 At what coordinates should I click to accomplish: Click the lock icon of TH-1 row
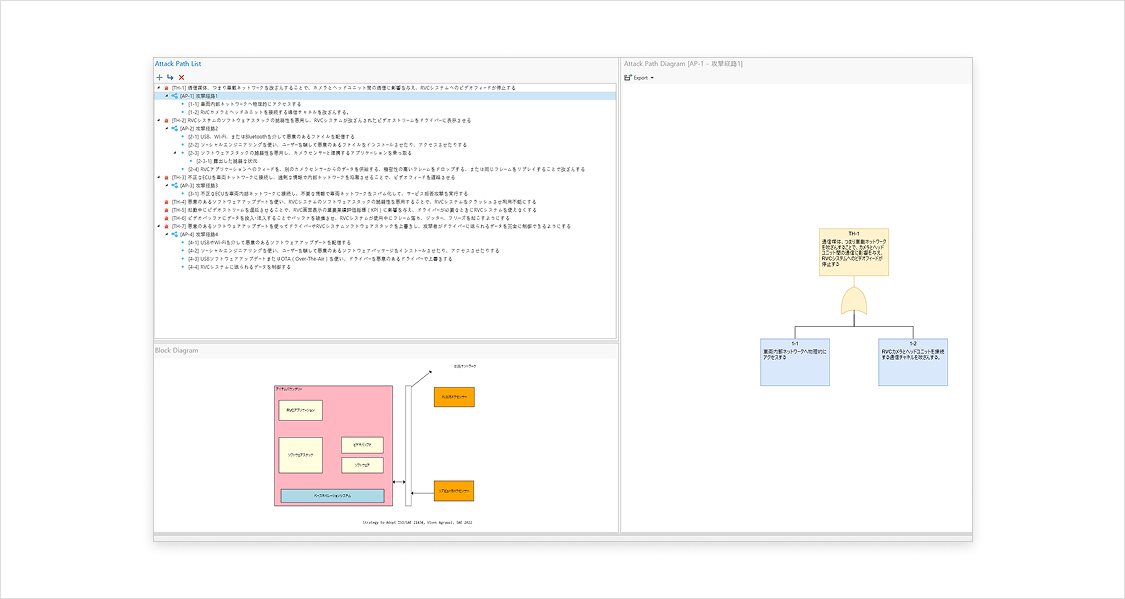point(166,88)
